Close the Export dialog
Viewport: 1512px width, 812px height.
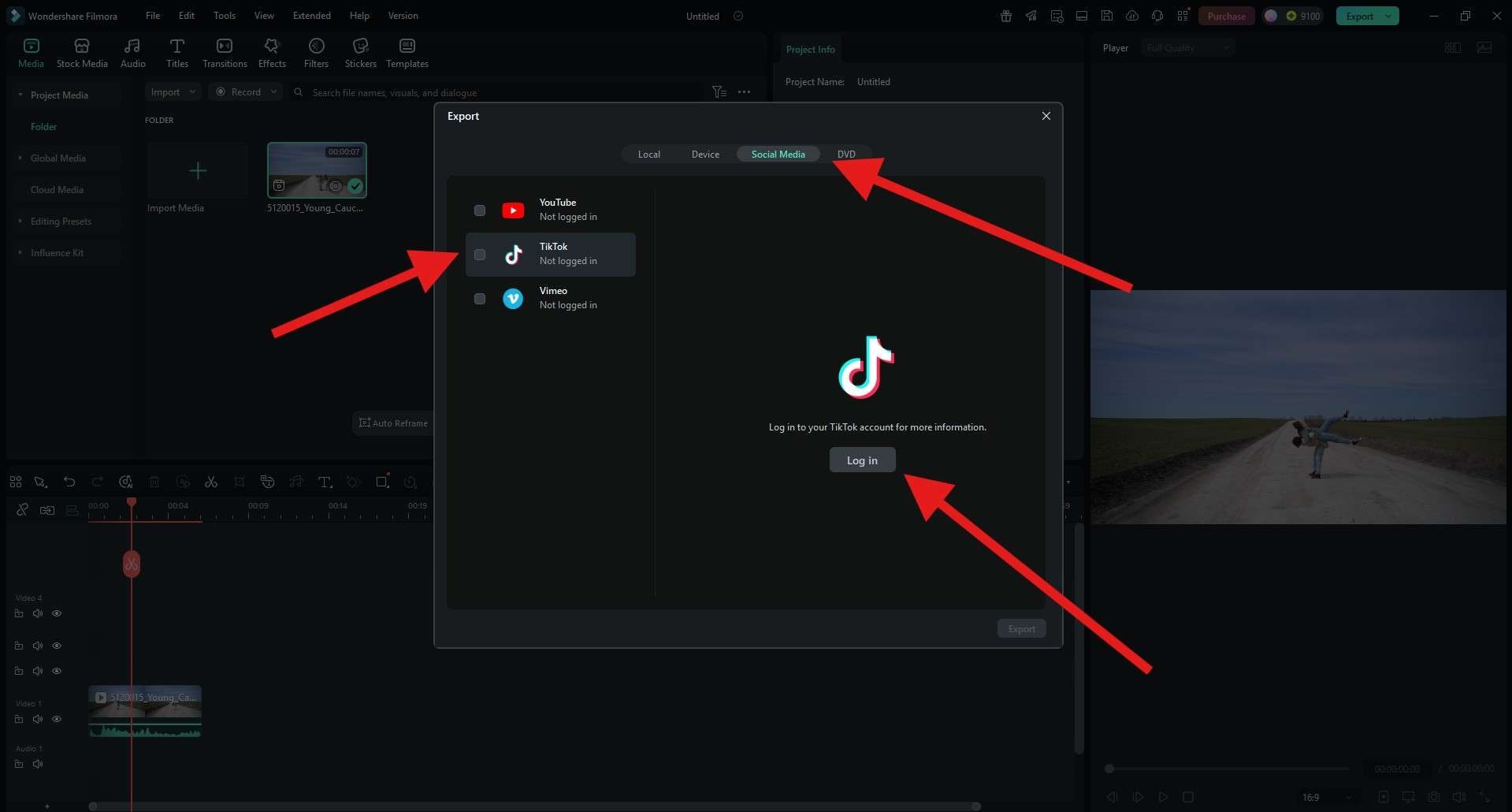(1046, 116)
